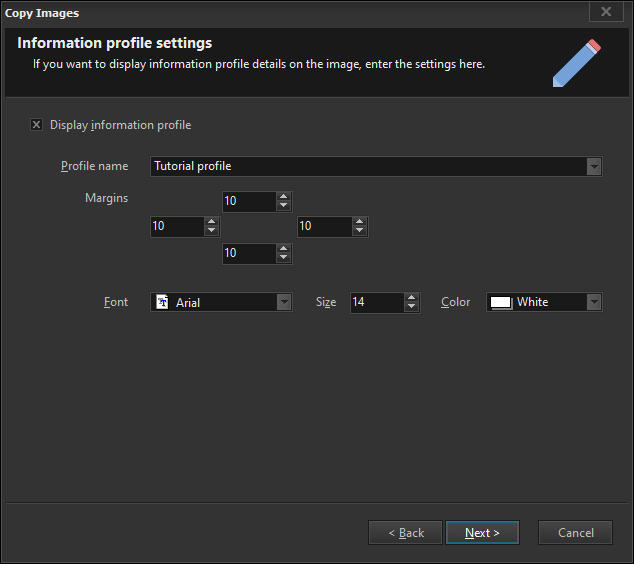This screenshot has height=564, width=634.
Task: Proceed with the Next button
Action: (482, 533)
